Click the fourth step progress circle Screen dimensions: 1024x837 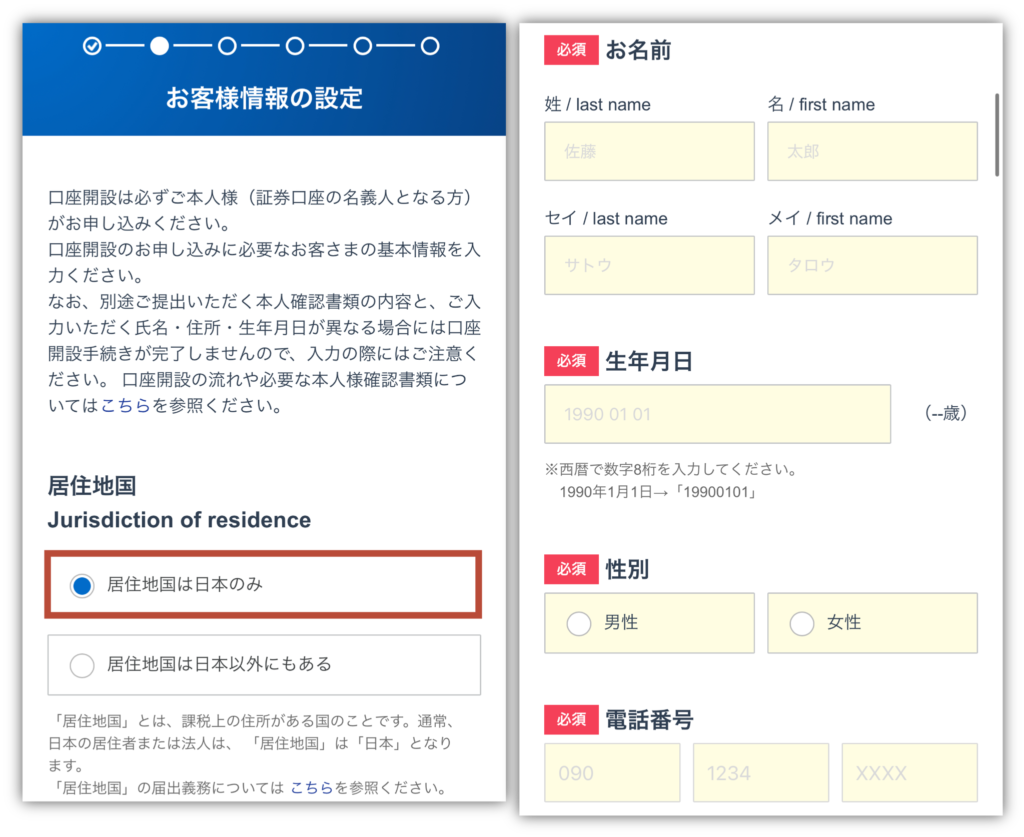[x=294, y=45]
